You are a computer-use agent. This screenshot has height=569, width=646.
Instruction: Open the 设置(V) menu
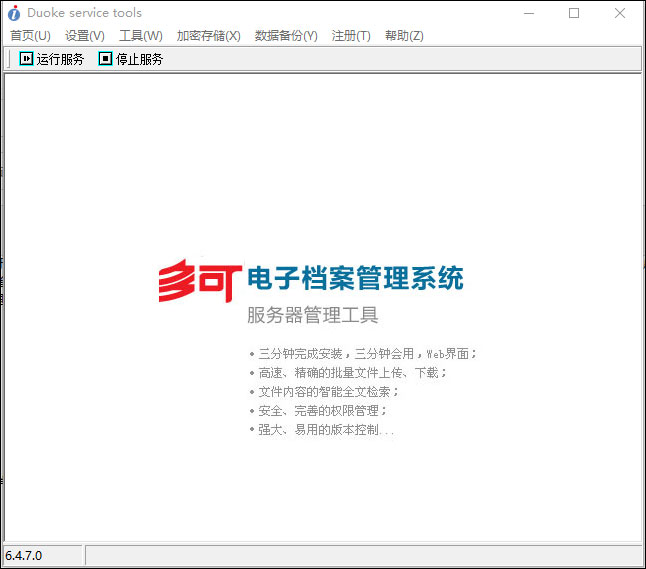pyautogui.click(x=85, y=36)
